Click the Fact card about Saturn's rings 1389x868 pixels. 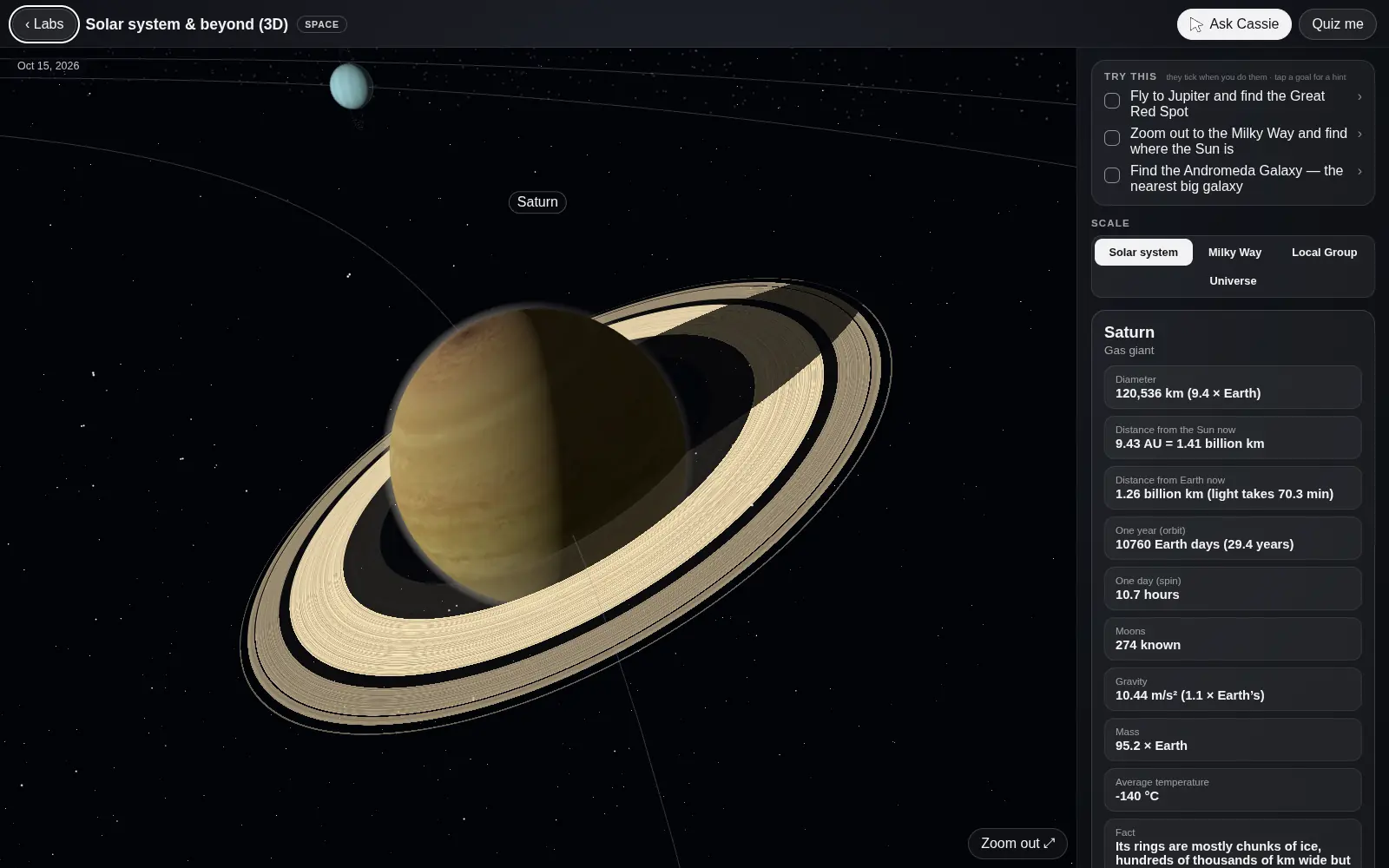[1233, 844]
